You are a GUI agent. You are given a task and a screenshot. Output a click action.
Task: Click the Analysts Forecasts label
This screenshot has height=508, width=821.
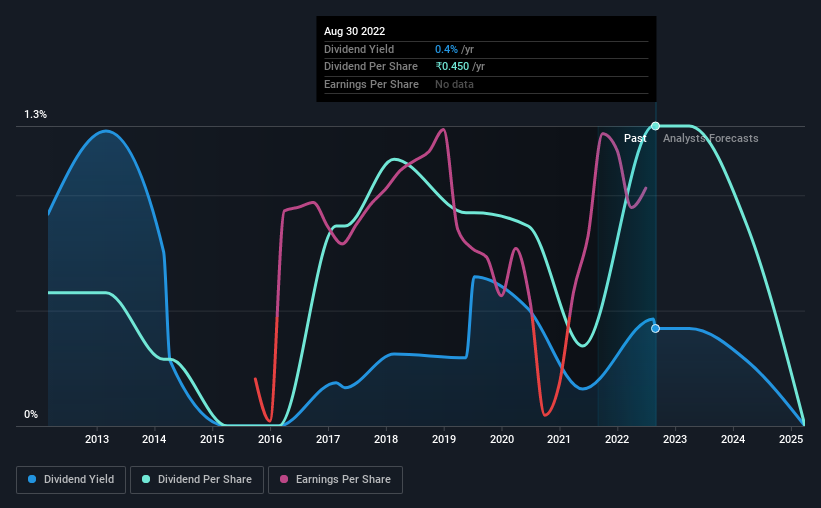pos(711,138)
